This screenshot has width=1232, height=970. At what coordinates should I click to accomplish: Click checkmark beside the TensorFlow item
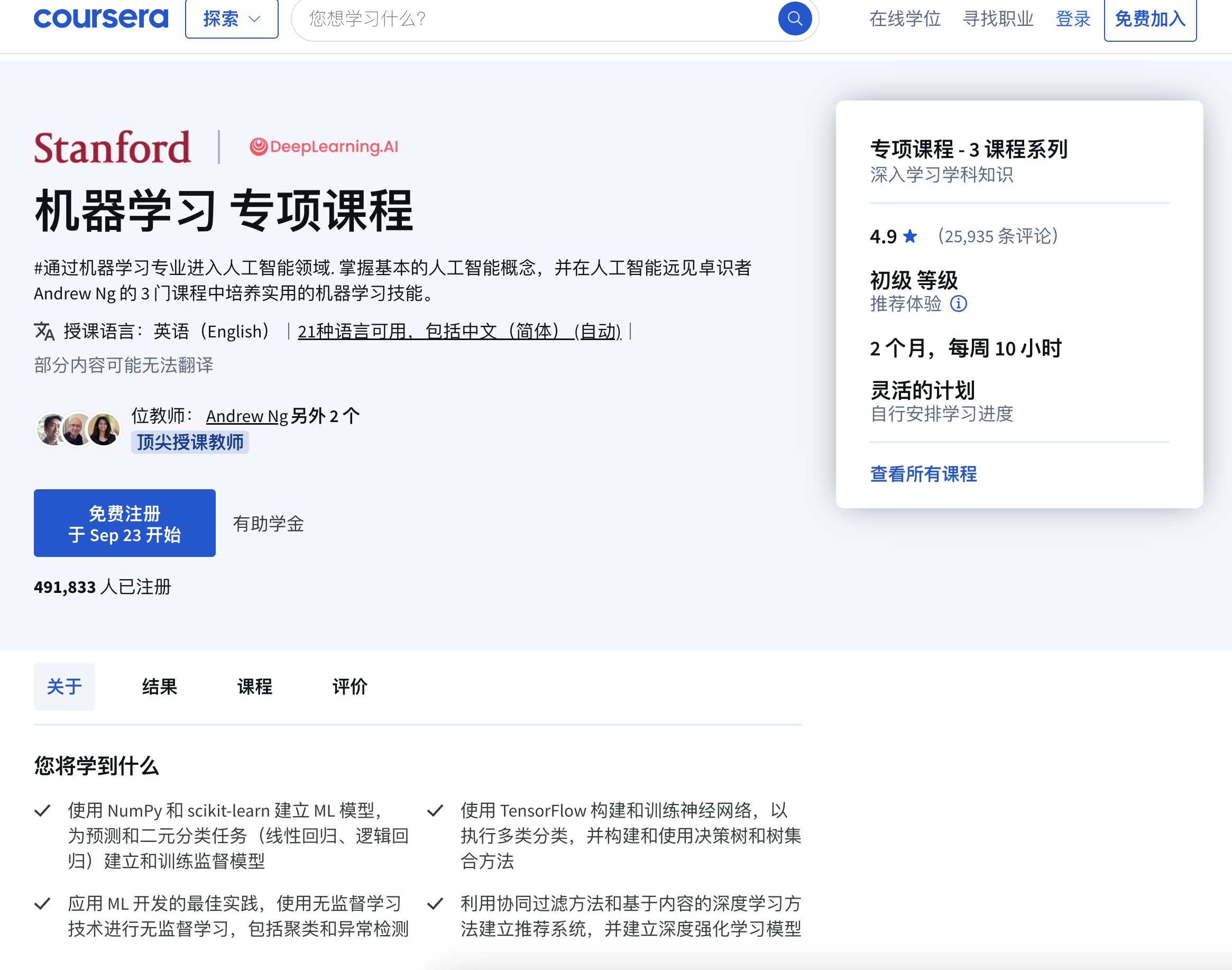click(435, 810)
